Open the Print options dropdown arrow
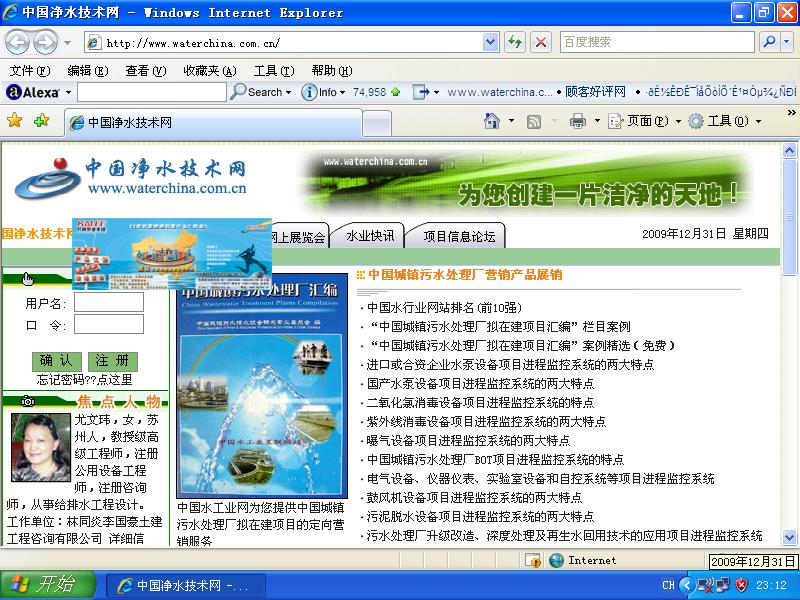The width and height of the screenshot is (800, 600). (597, 121)
